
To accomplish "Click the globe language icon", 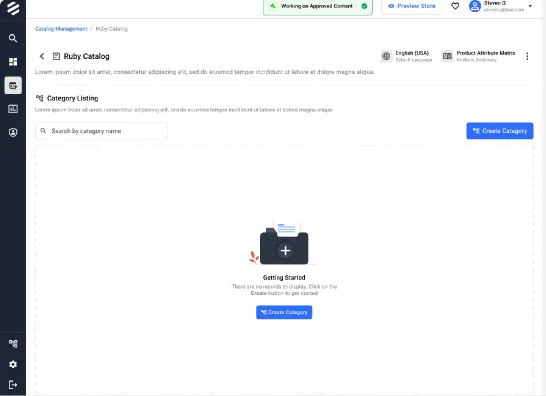I will pos(386,56).
